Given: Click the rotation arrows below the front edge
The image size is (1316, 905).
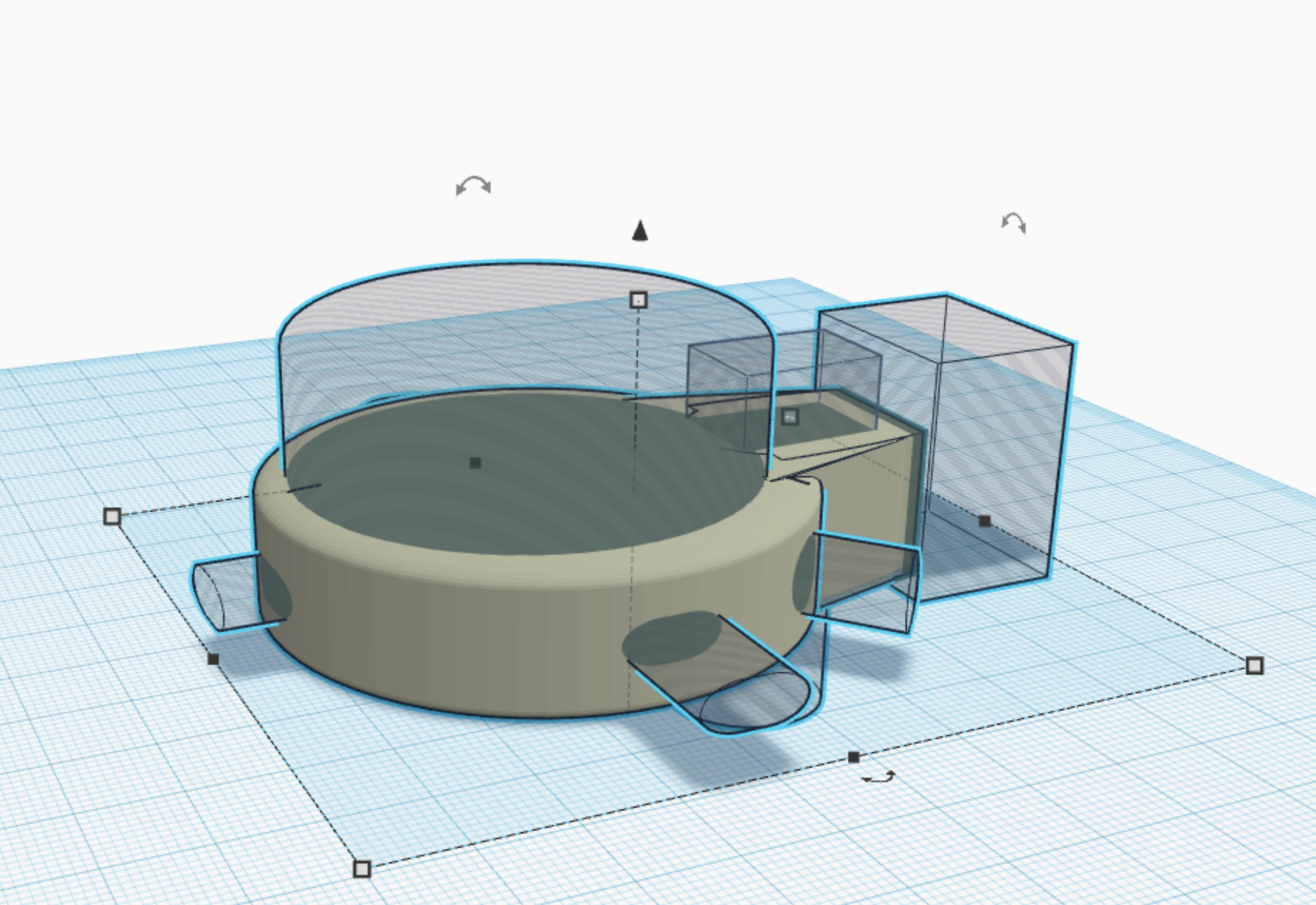Looking at the screenshot, I should [878, 777].
